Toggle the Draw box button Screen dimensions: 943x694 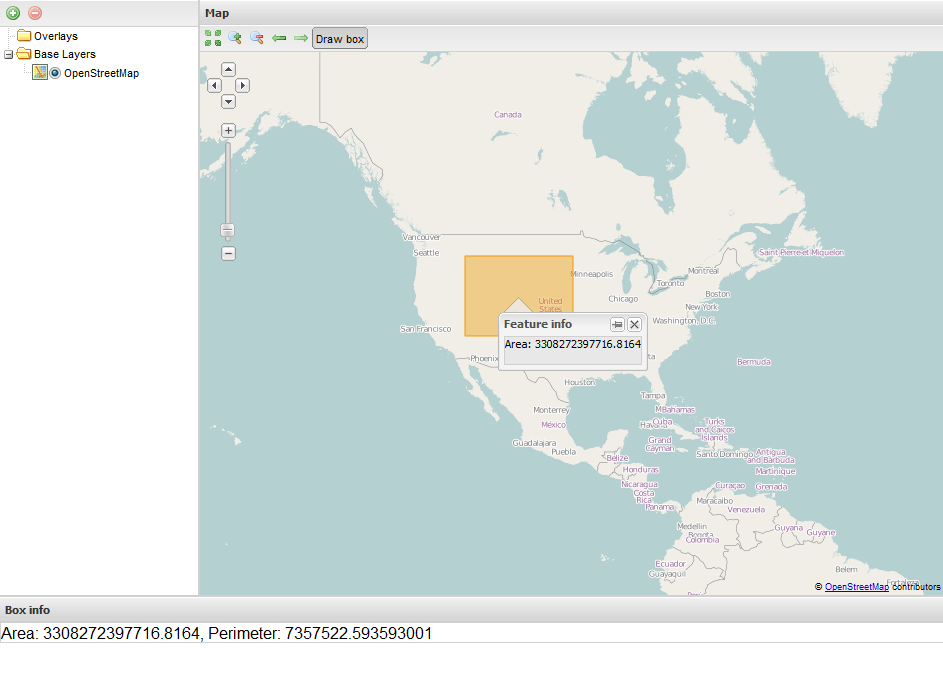tap(340, 39)
